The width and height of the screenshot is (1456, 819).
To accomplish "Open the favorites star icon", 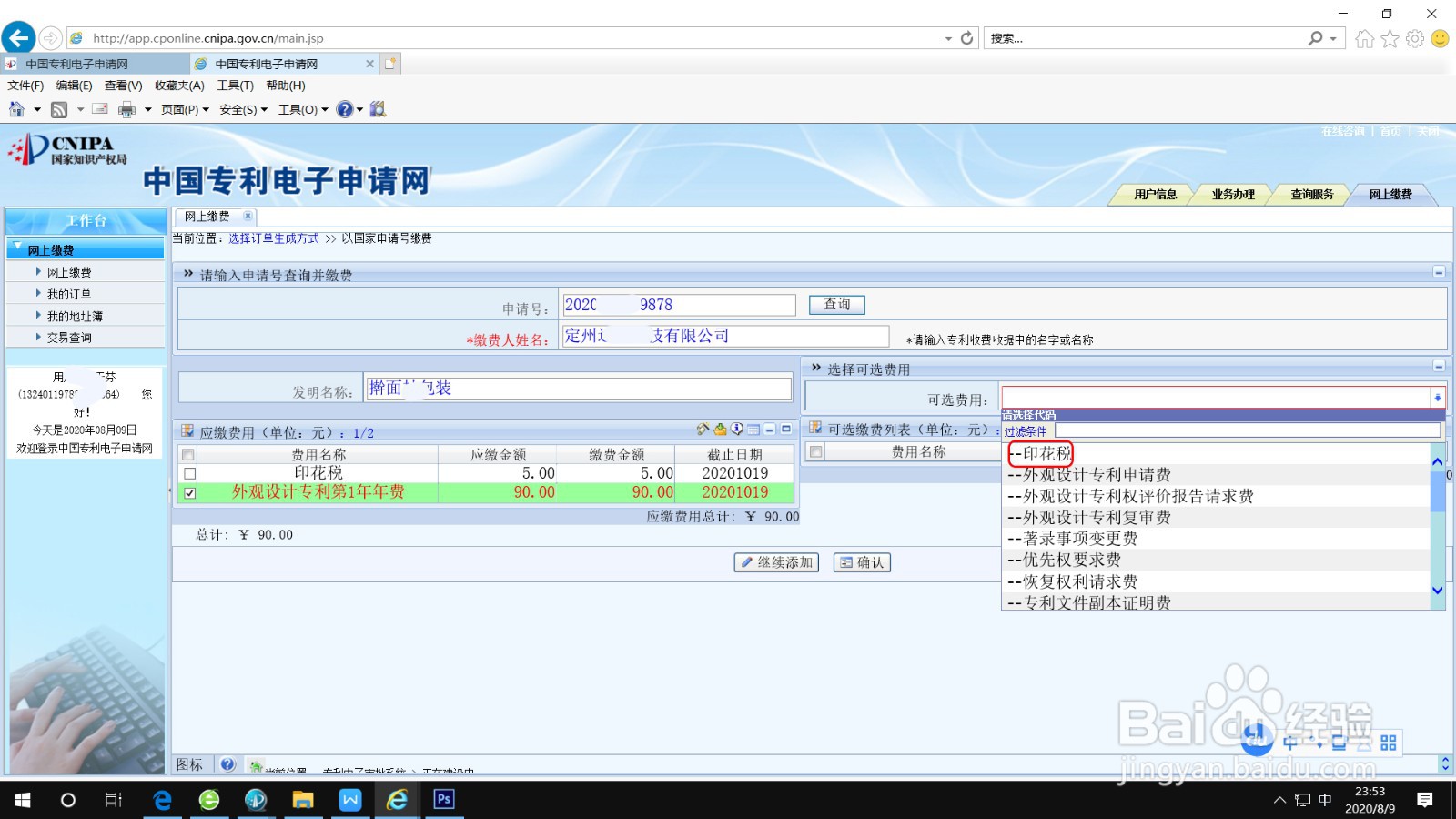I will pyautogui.click(x=1390, y=38).
